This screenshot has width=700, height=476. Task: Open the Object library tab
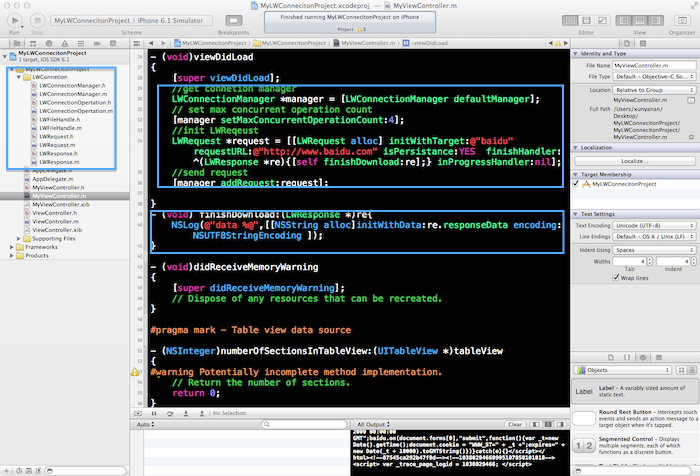point(643,358)
